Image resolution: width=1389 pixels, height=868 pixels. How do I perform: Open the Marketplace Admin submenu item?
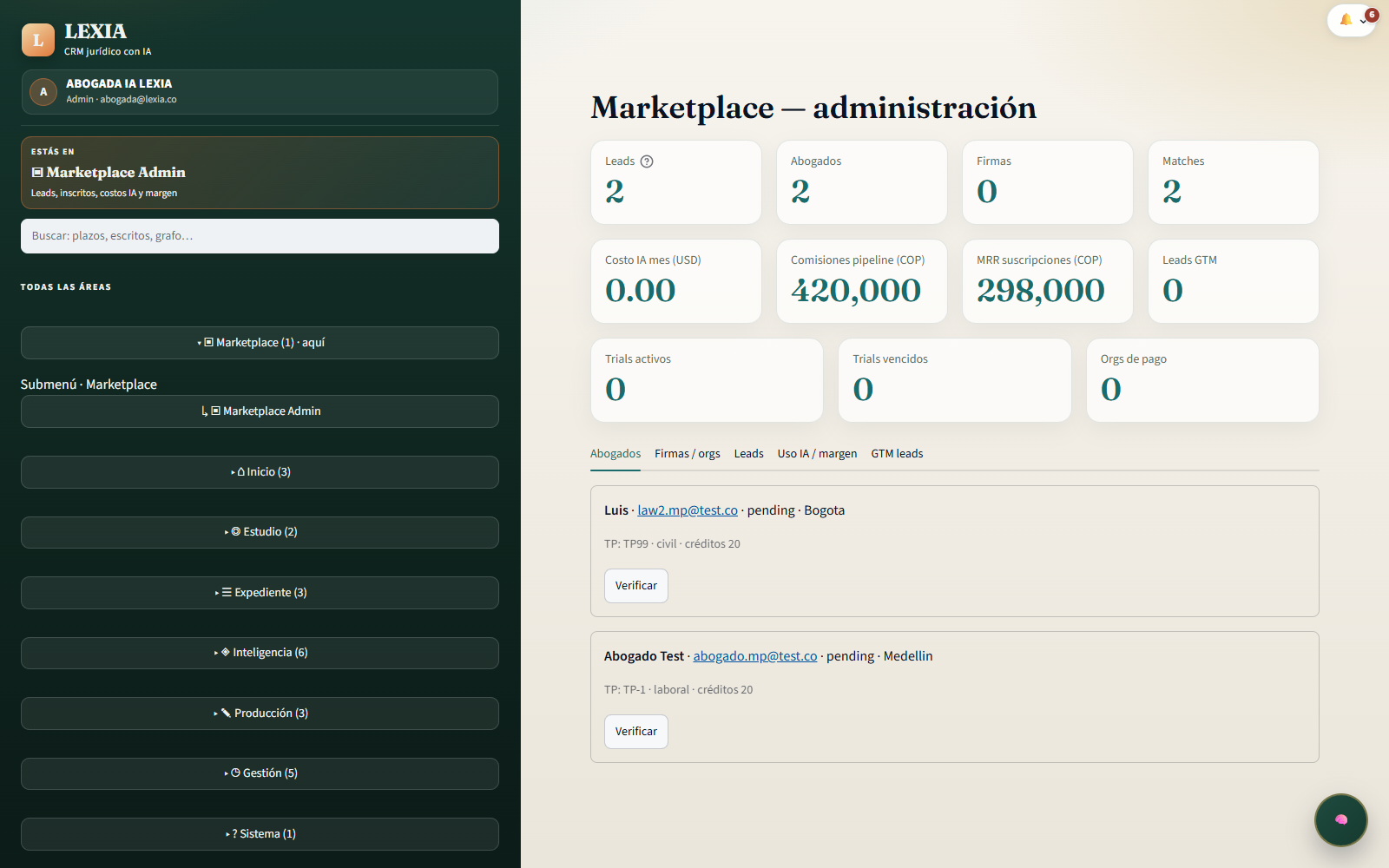pos(260,411)
